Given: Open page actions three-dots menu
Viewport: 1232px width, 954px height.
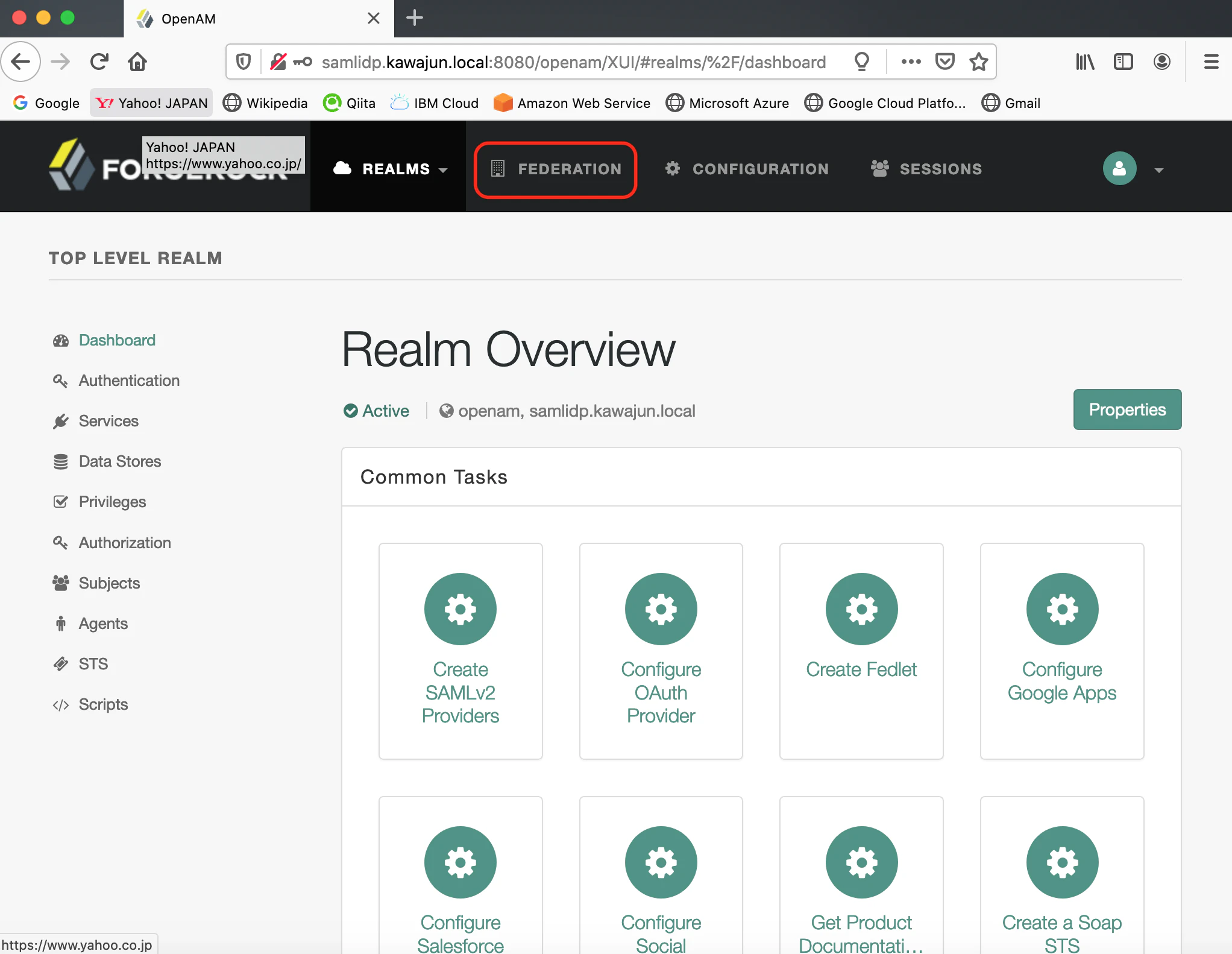Looking at the screenshot, I should [911, 62].
